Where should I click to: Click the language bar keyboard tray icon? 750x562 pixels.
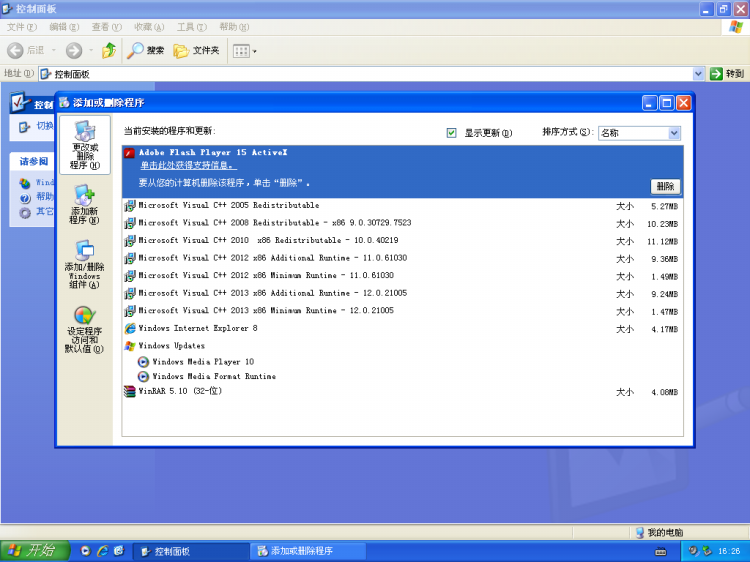(661, 551)
